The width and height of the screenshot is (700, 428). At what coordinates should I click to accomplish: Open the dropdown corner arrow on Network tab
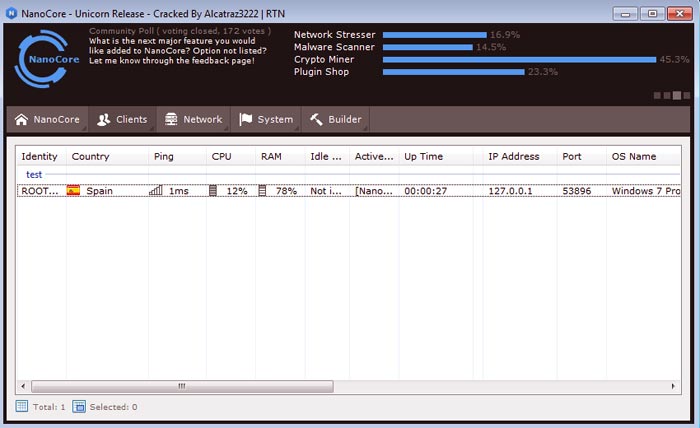point(227,129)
